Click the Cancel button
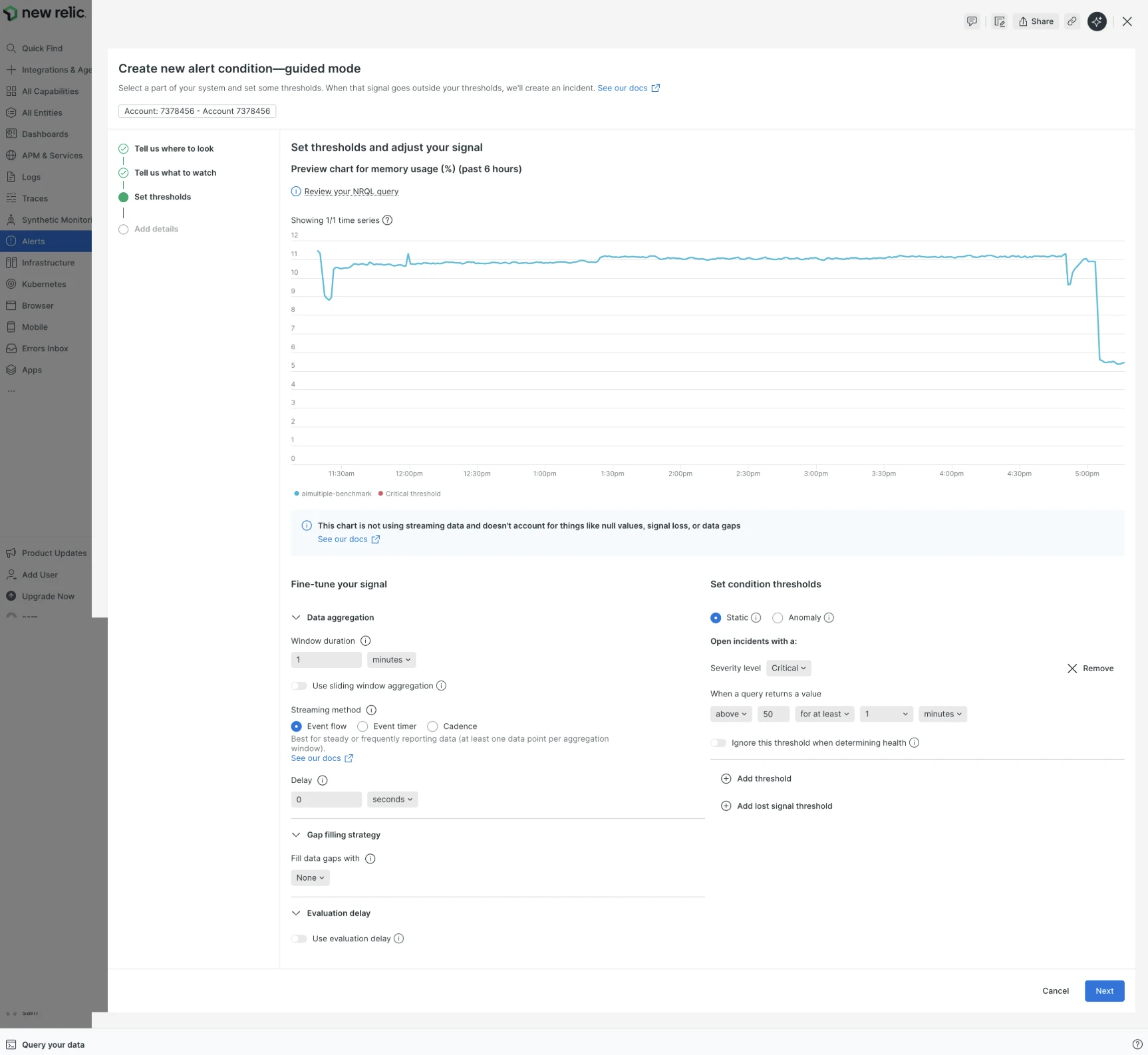1148x1055 pixels. click(x=1056, y=991)
